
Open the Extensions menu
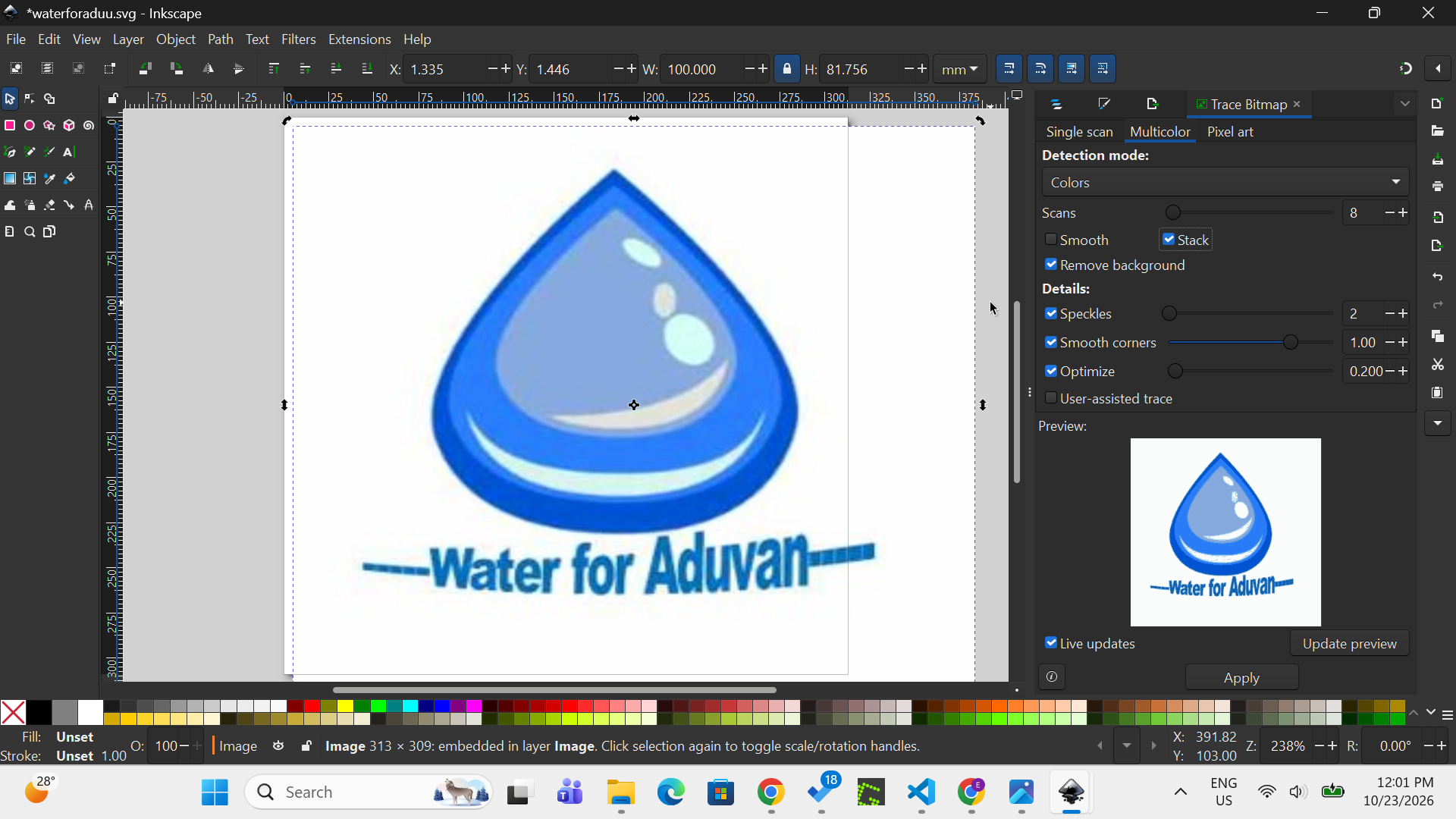tap(359, 39)
